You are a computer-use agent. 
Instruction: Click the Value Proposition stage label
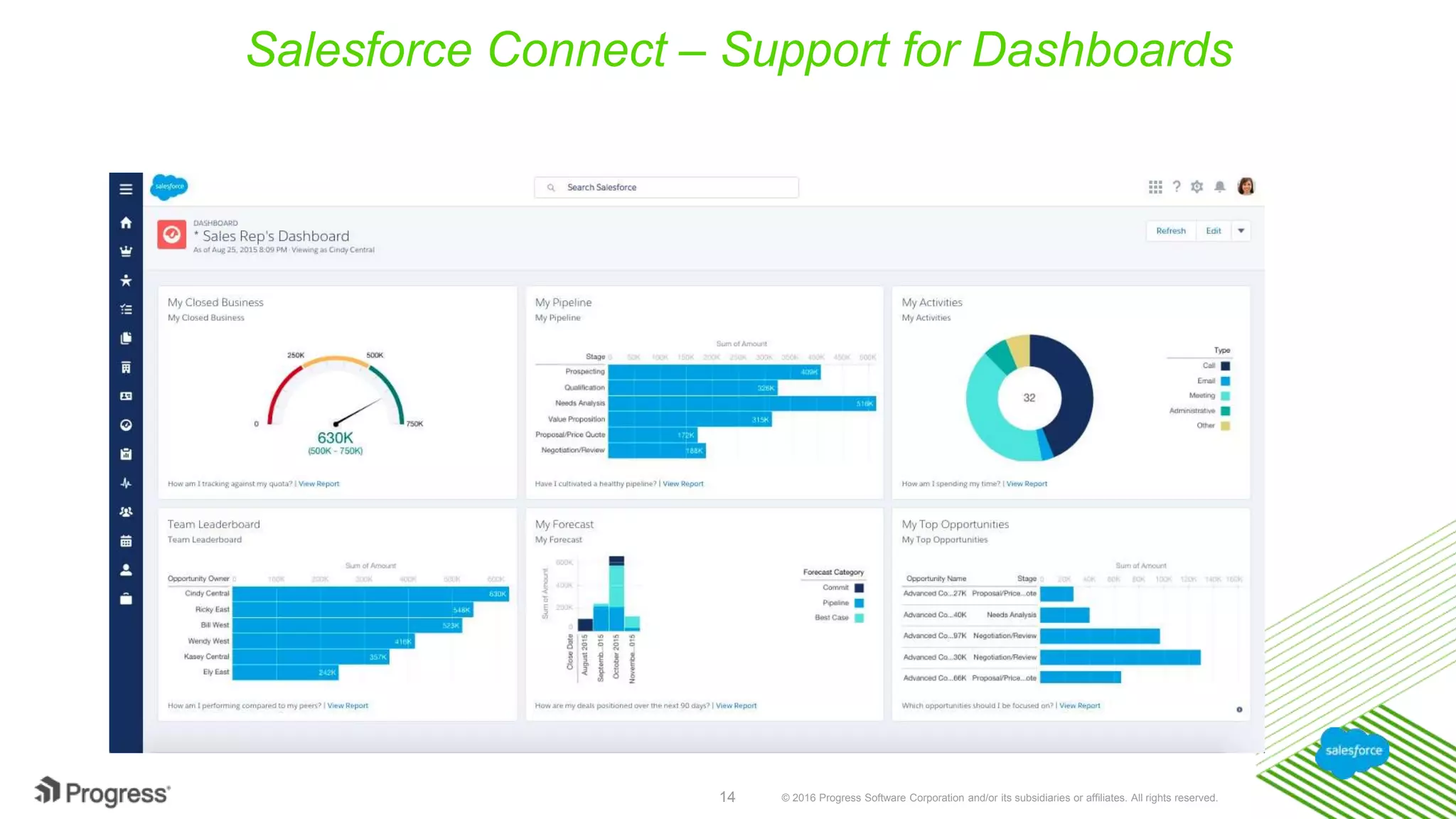click(576, 419)
